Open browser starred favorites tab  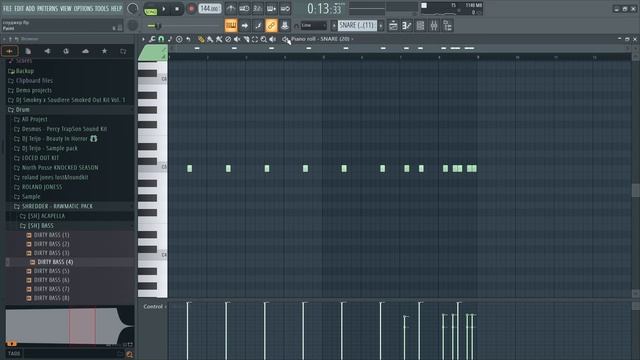click(x=104, y=51)
